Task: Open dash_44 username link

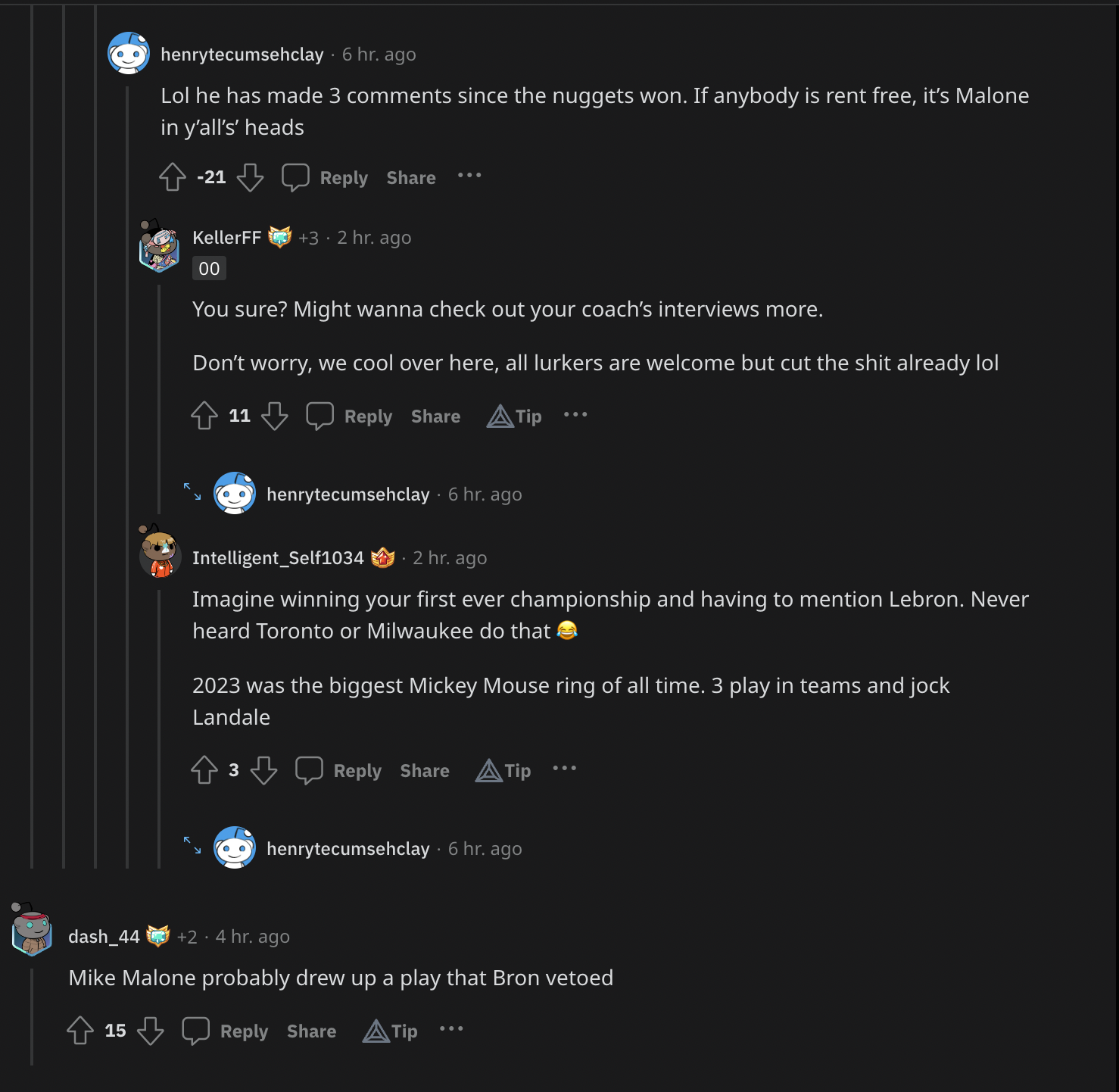Action: click(x=104, y=937)
